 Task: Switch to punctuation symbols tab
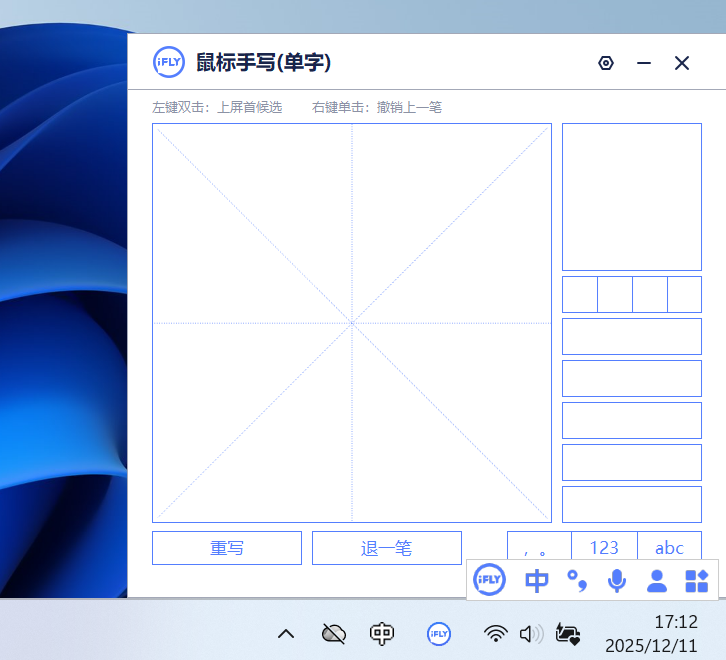(x=539, y=547)
